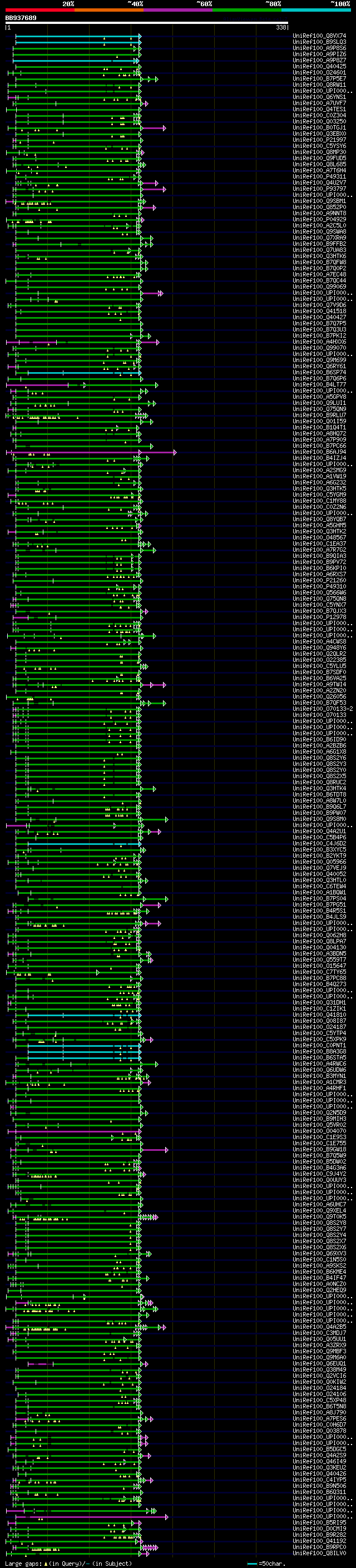Screen dimensions: 356x1568
Task: Select hit UniRef100_O04070
Action: click(x=319, y=1131)
